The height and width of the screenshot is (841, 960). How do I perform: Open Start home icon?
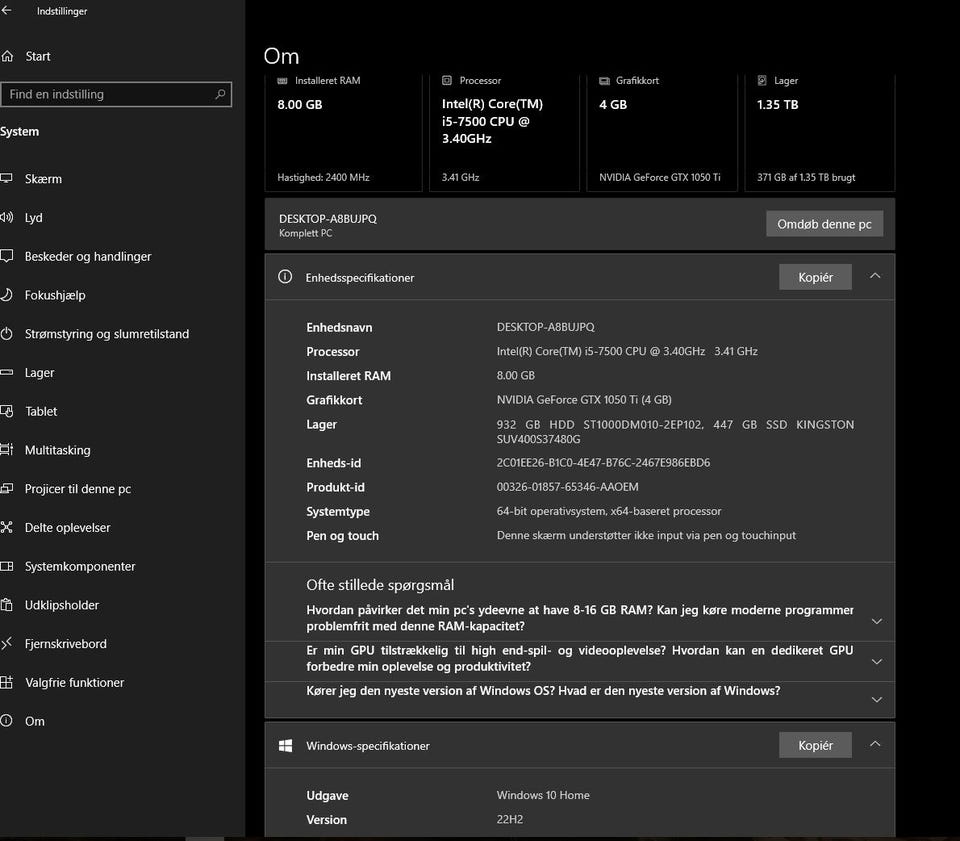click(7, 56)
